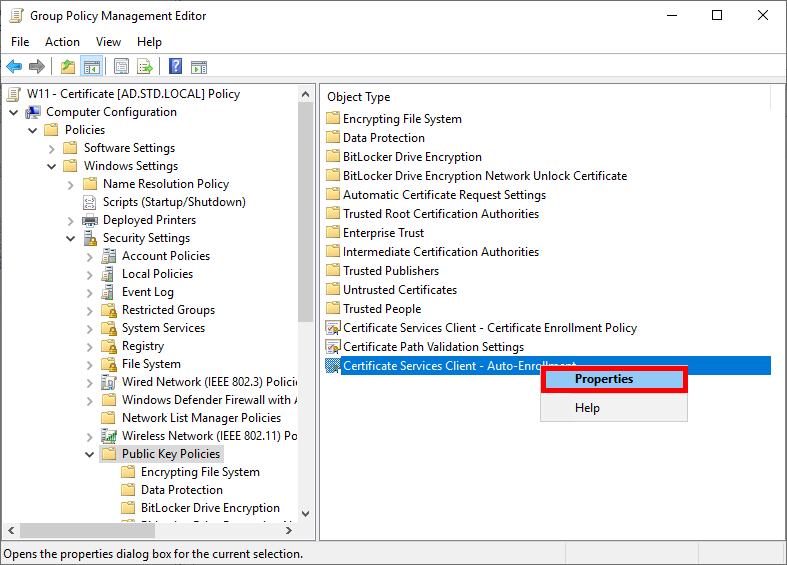
Task: Open the Action menu
Action: 62,42
